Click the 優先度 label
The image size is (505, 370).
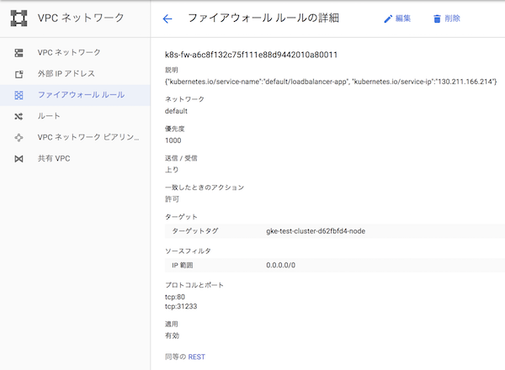(x=174, y=129)
